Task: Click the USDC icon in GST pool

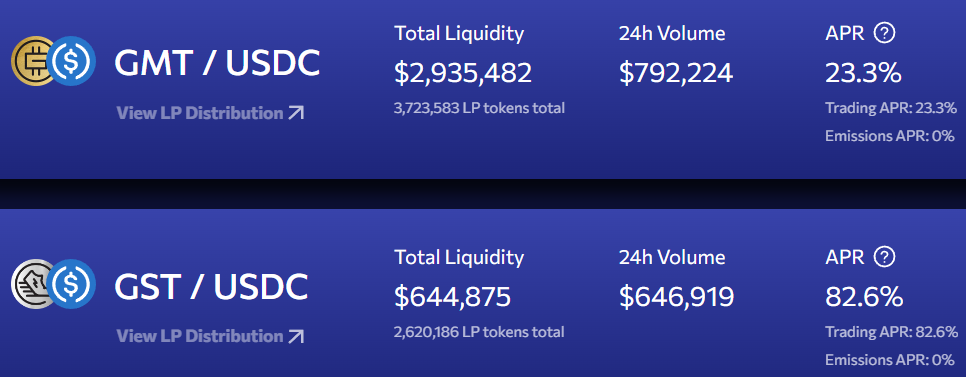Action: pyautogui.click(x=71, y=284)
